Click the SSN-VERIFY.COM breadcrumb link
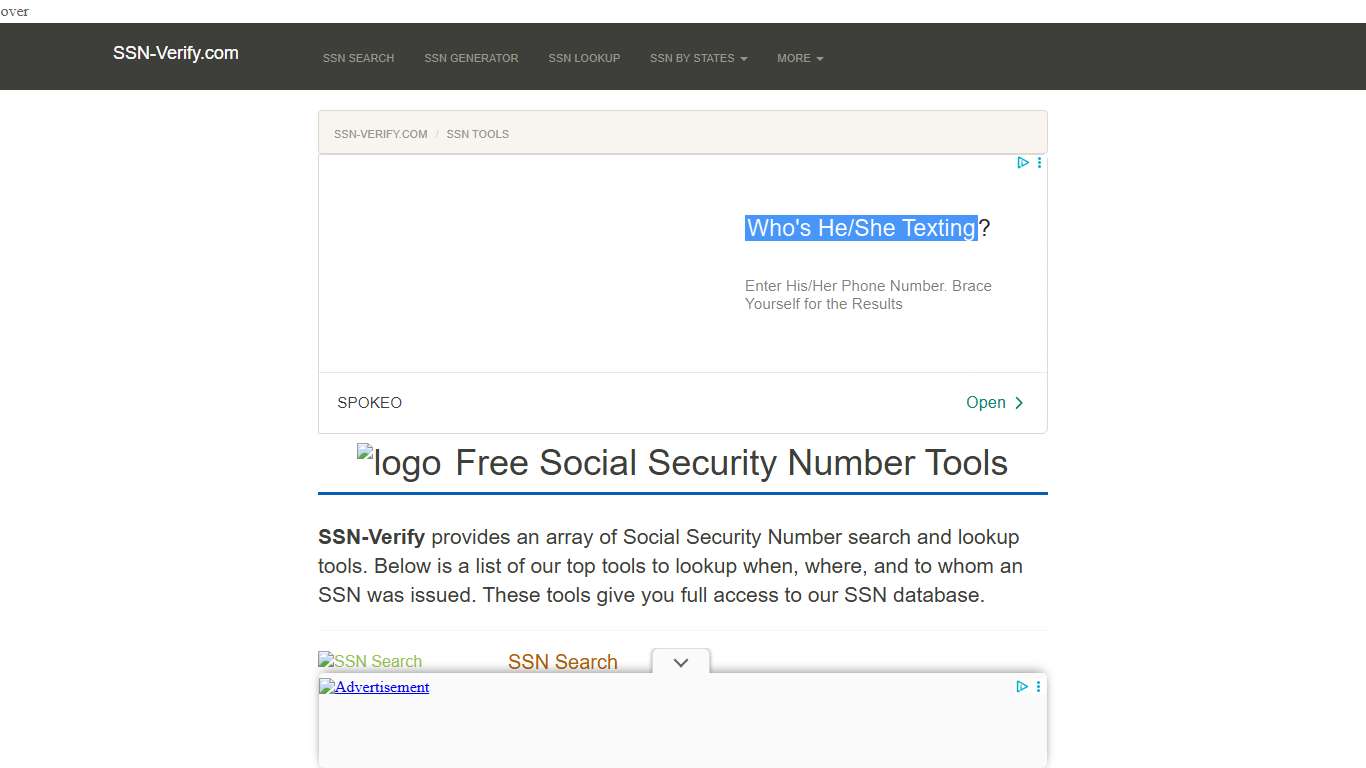The height and width of the screenshot is (768, 1366). pyautogui.click(x=380, y=133)
